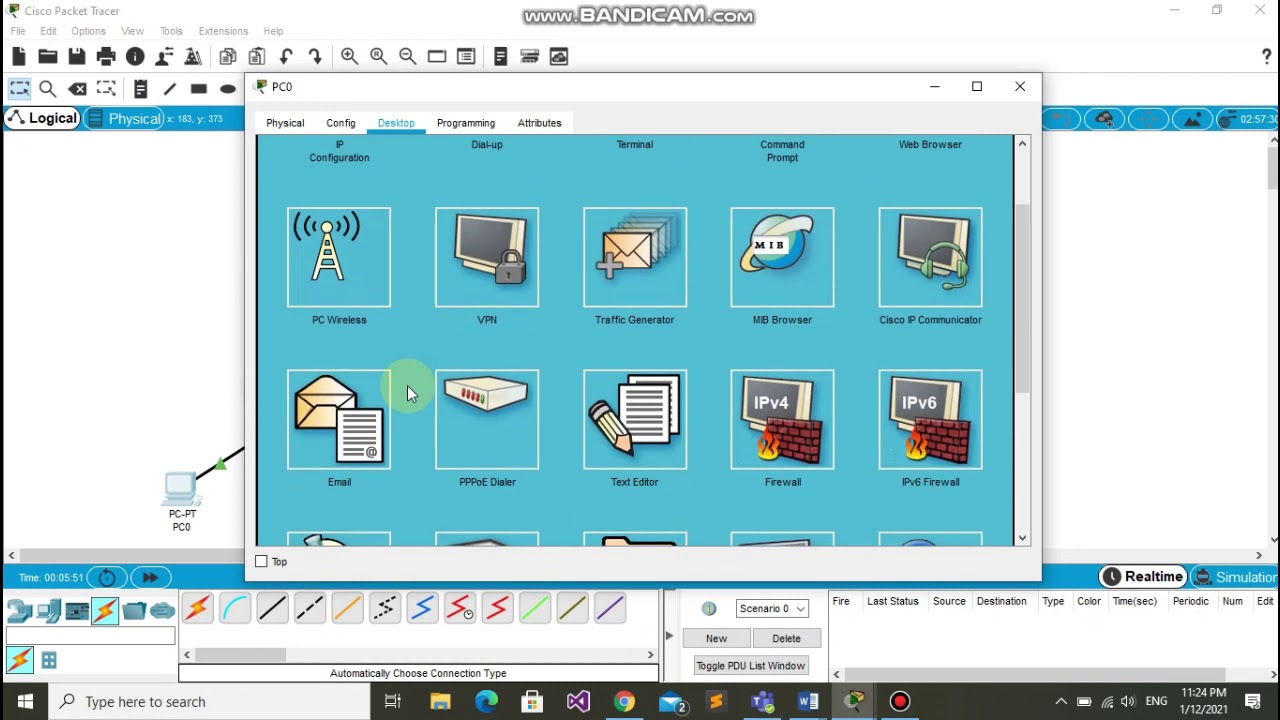Click the PC0 desktop vertical scrollbar
This screenshot has height=720, width=1280.
click(1022, 298)
